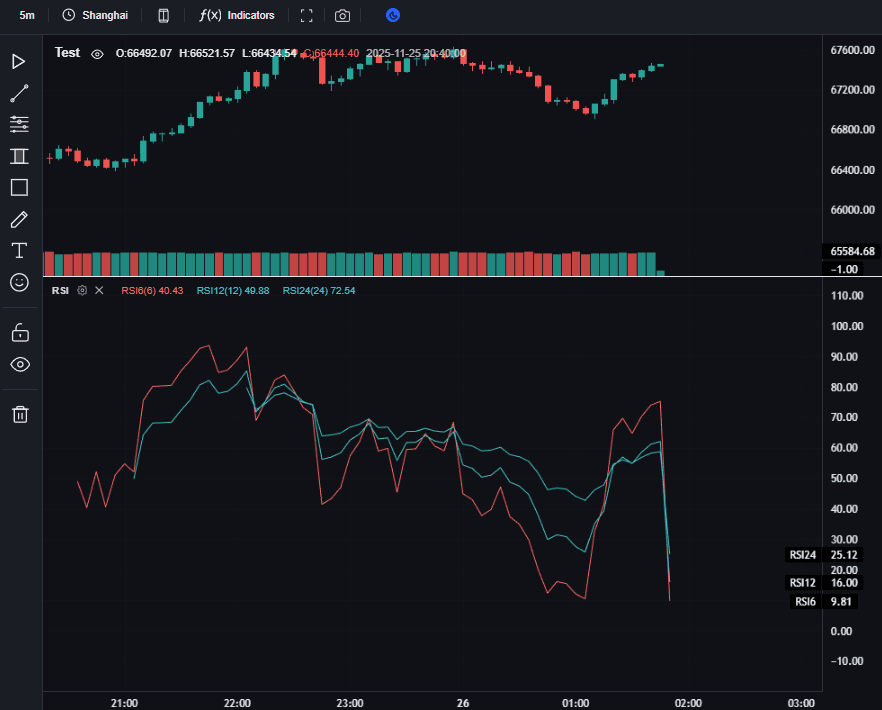Select the parallel channel tool
The width and height of the screenshot is (882, 710).
point(19,156)
